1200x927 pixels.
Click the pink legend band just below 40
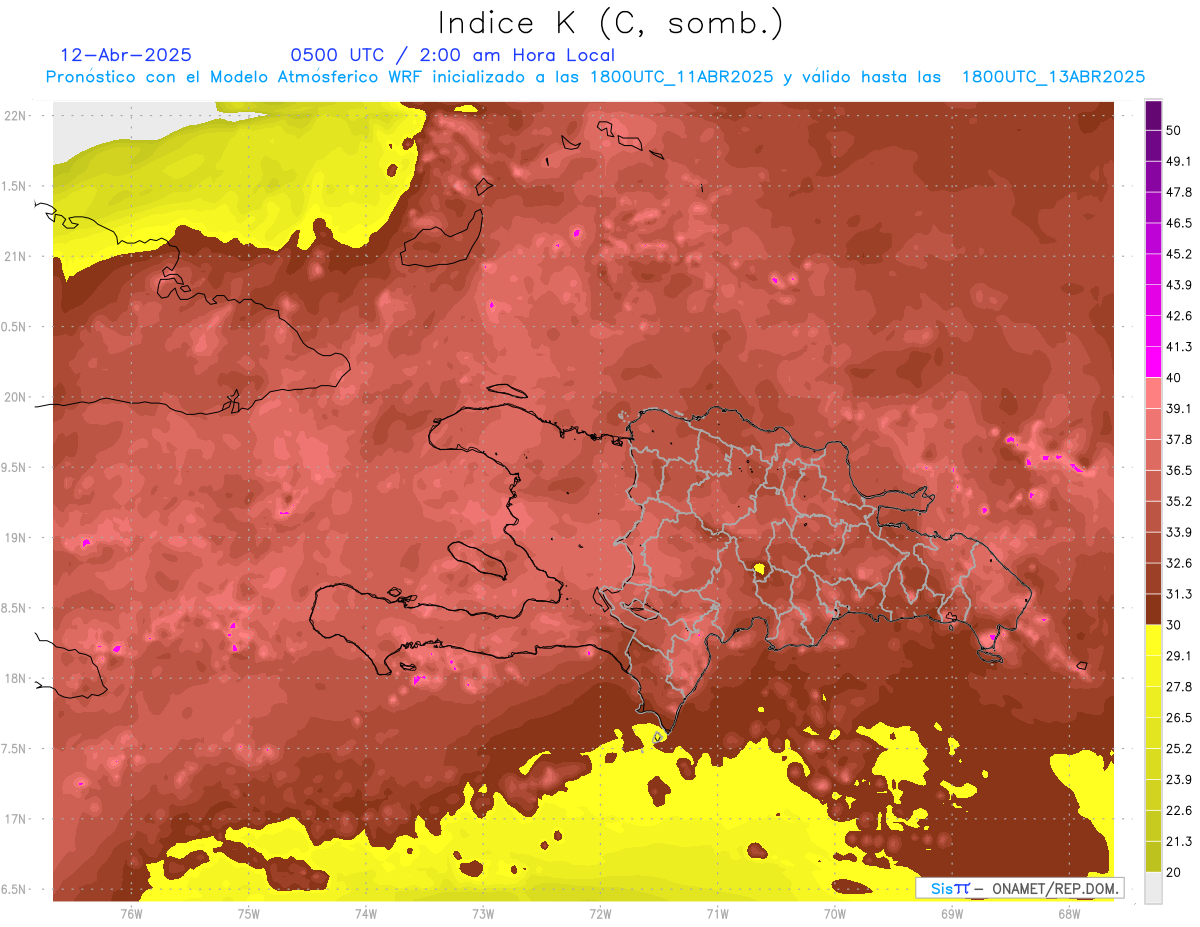coord(1153,392)
